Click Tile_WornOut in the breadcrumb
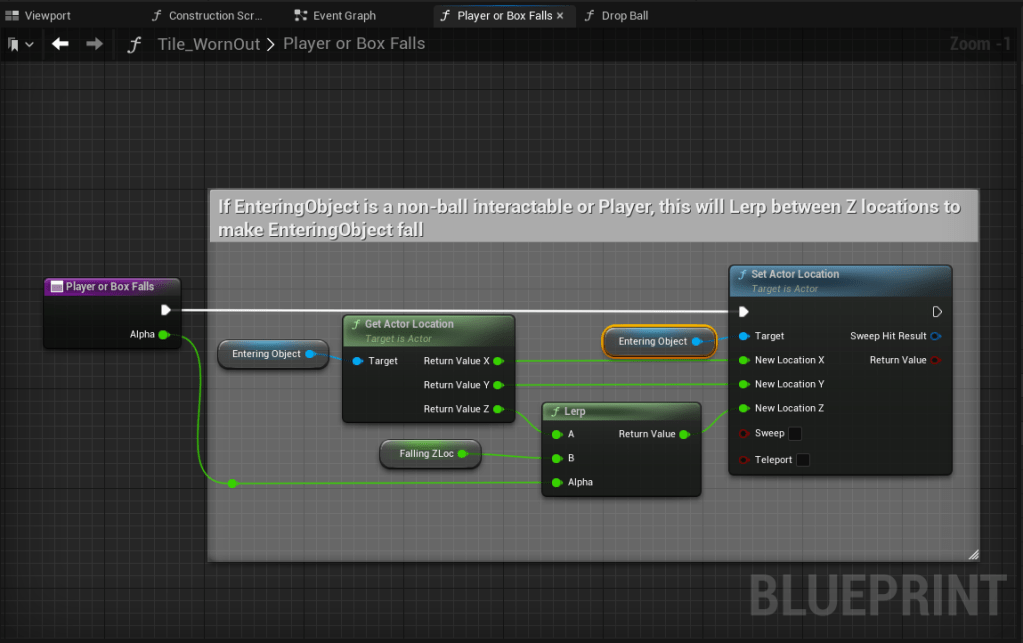 pos(208,44)
